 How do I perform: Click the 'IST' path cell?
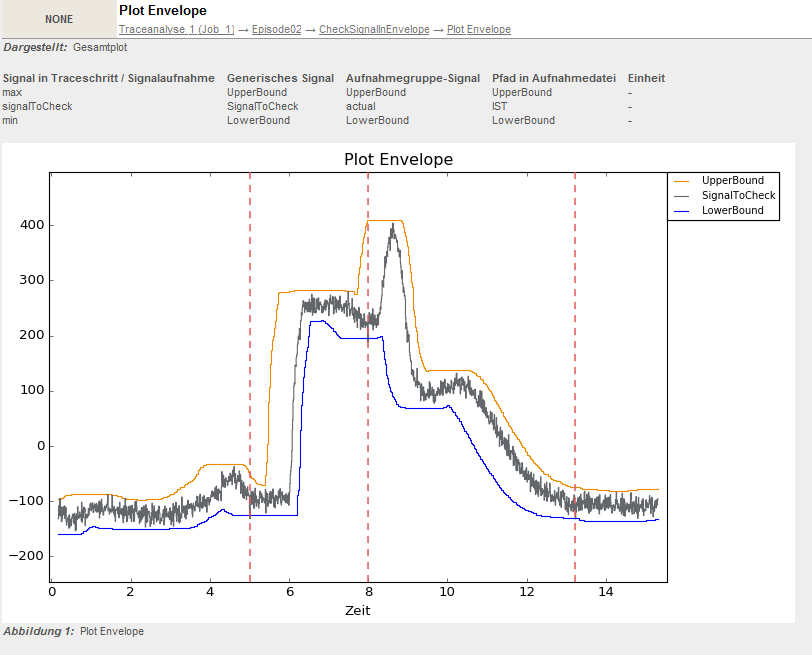click(x=500, y=106)
